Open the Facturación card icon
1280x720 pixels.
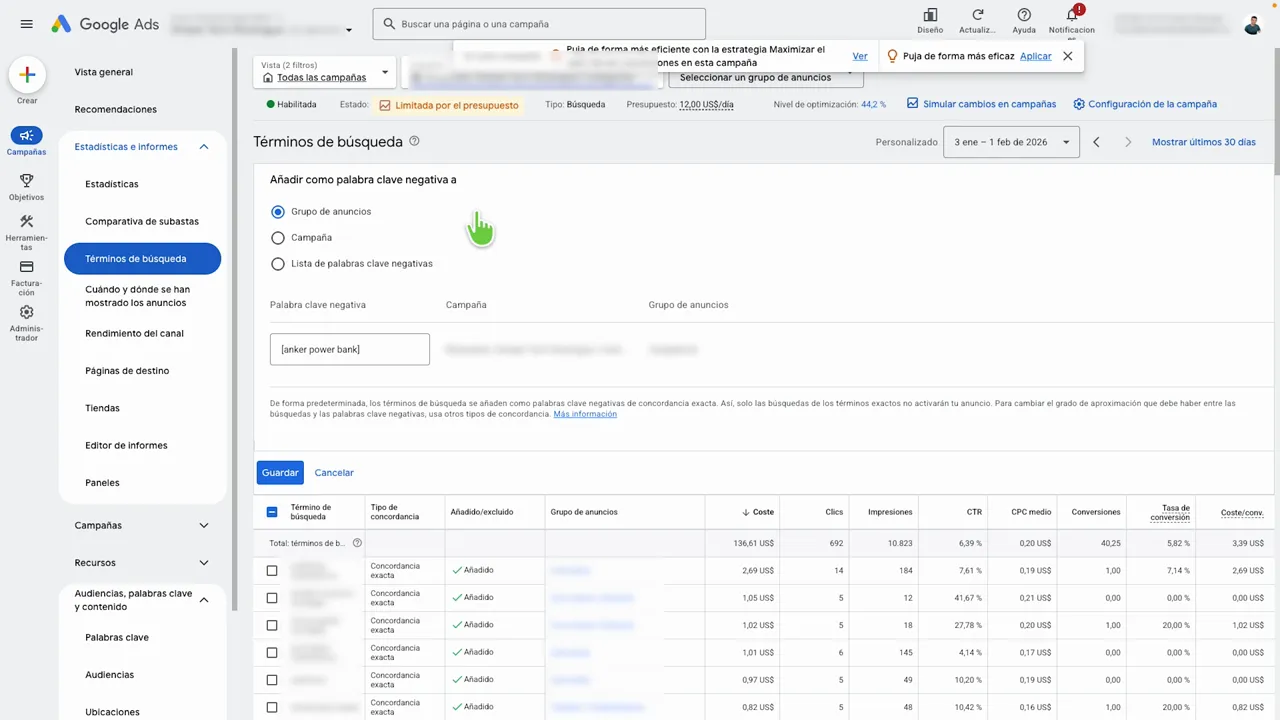(27, 267)
